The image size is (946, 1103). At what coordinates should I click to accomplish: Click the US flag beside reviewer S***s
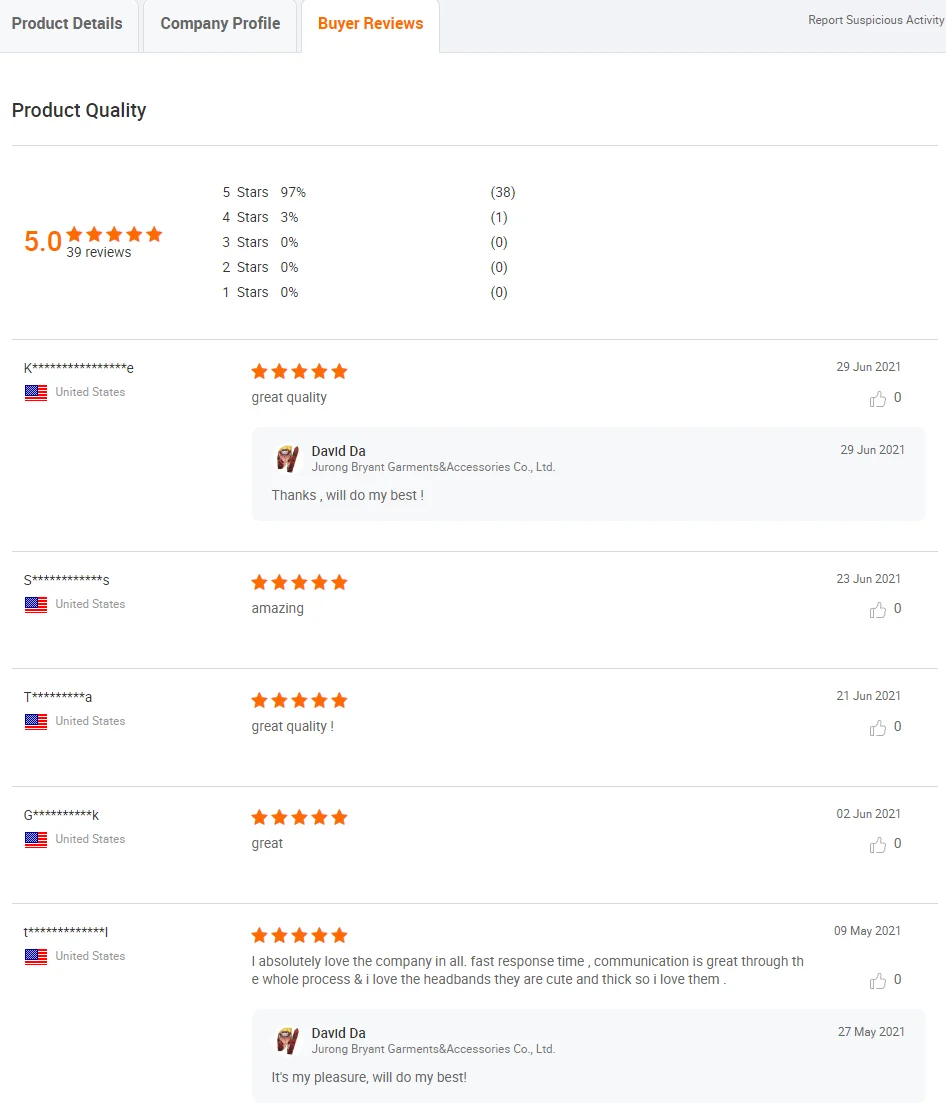36,605
